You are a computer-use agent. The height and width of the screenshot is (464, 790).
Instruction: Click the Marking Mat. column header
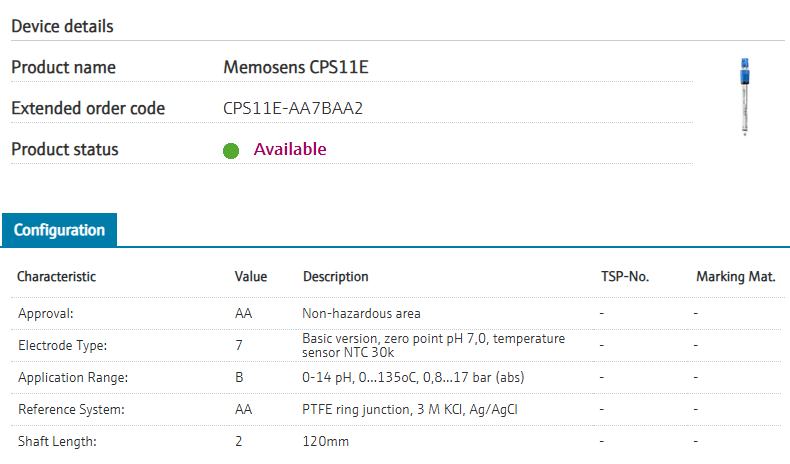[x=736, y=276]
